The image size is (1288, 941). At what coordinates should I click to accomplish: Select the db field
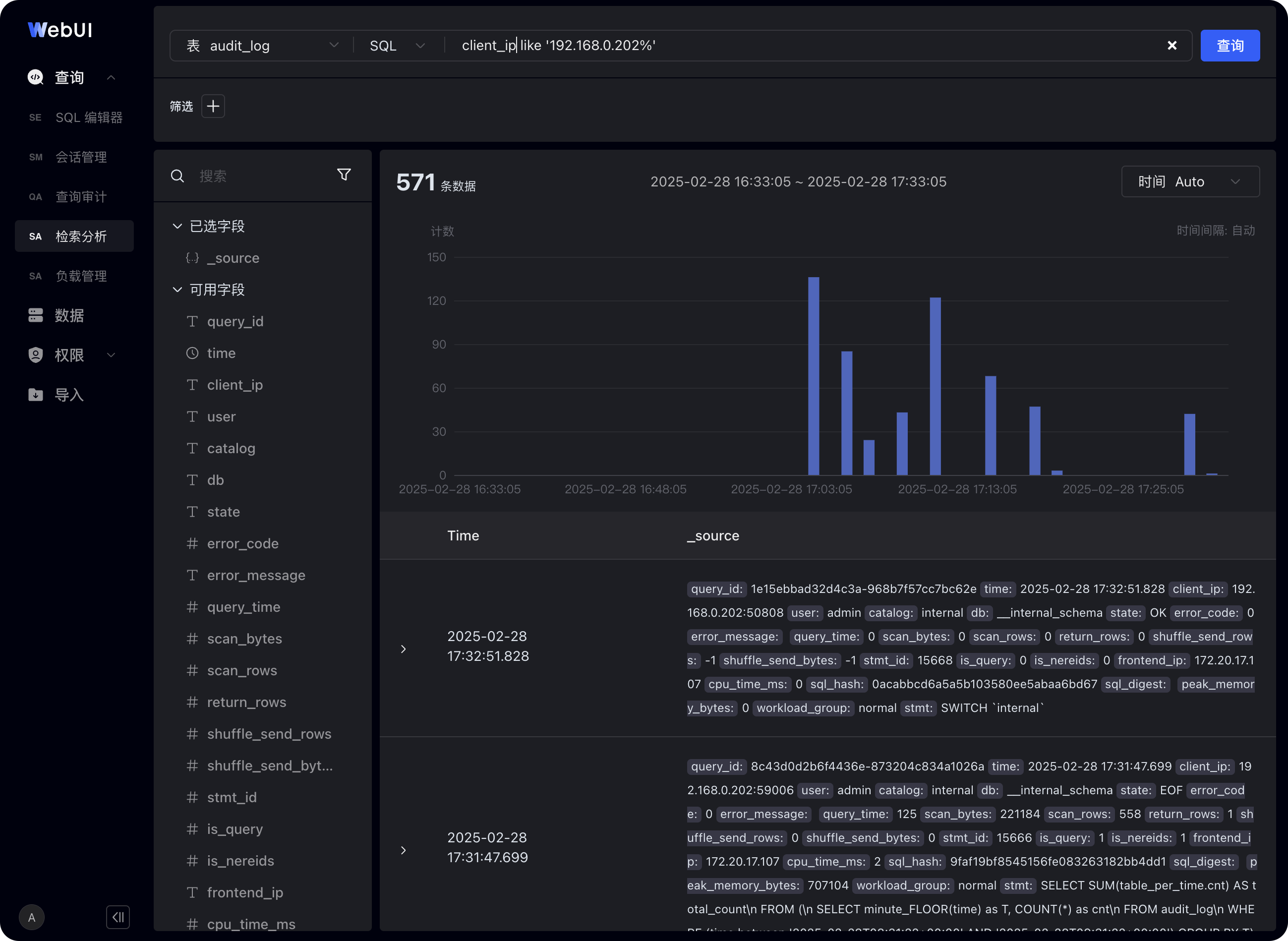coord(215,479)
